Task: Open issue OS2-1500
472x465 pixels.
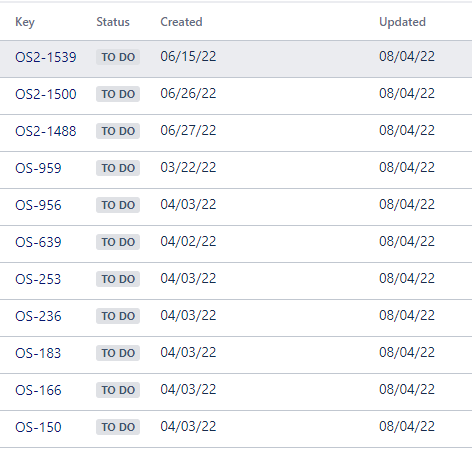Action: pyautogui.click(x=46, y=94)
